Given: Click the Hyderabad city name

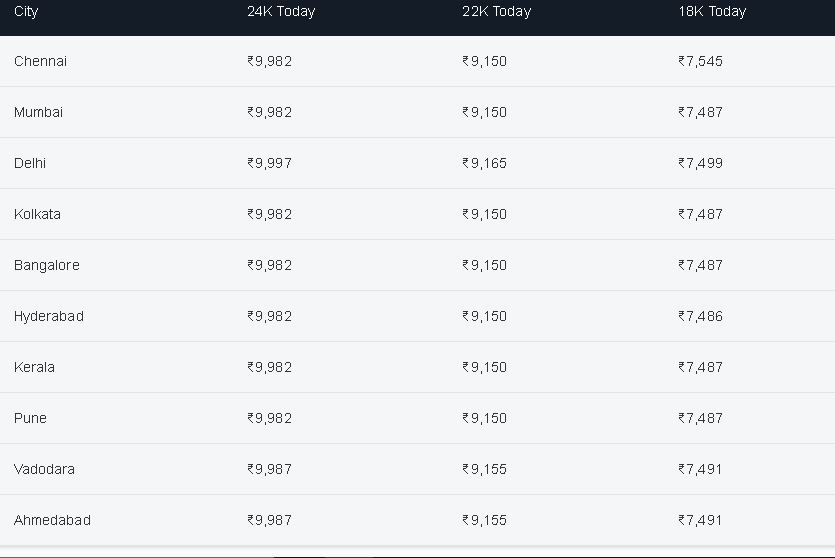Looking at the screenshot, I should tap(49, 316).
